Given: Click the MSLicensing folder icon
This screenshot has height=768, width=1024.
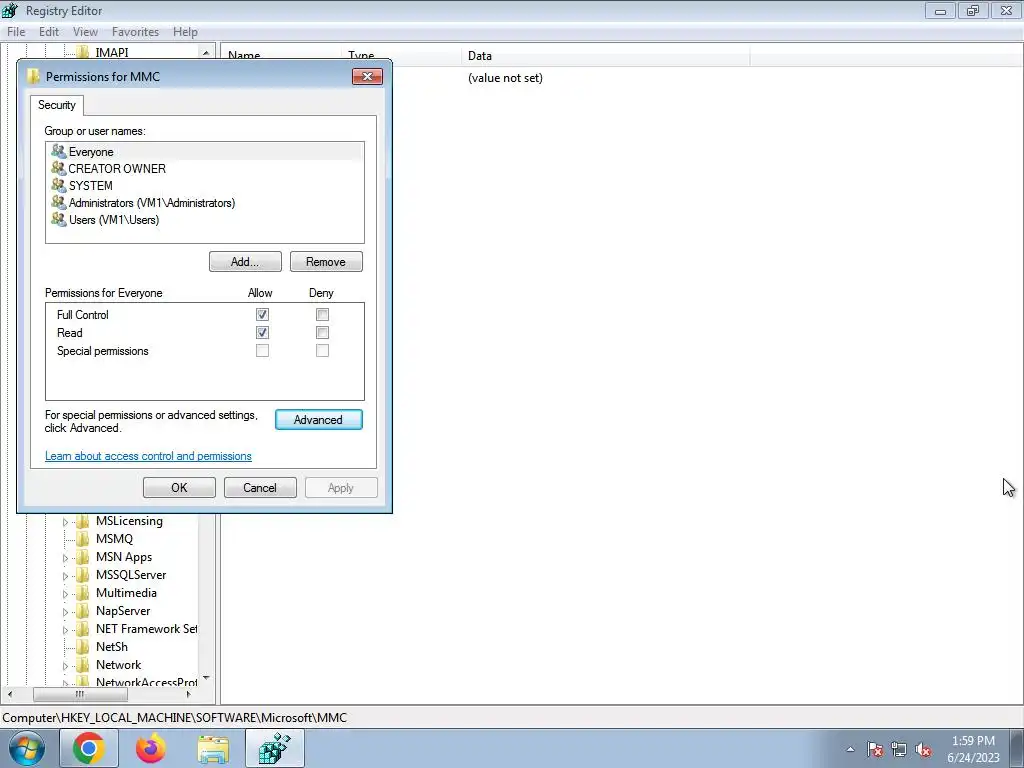Looking at the screenshot, I should pos(82,521).
